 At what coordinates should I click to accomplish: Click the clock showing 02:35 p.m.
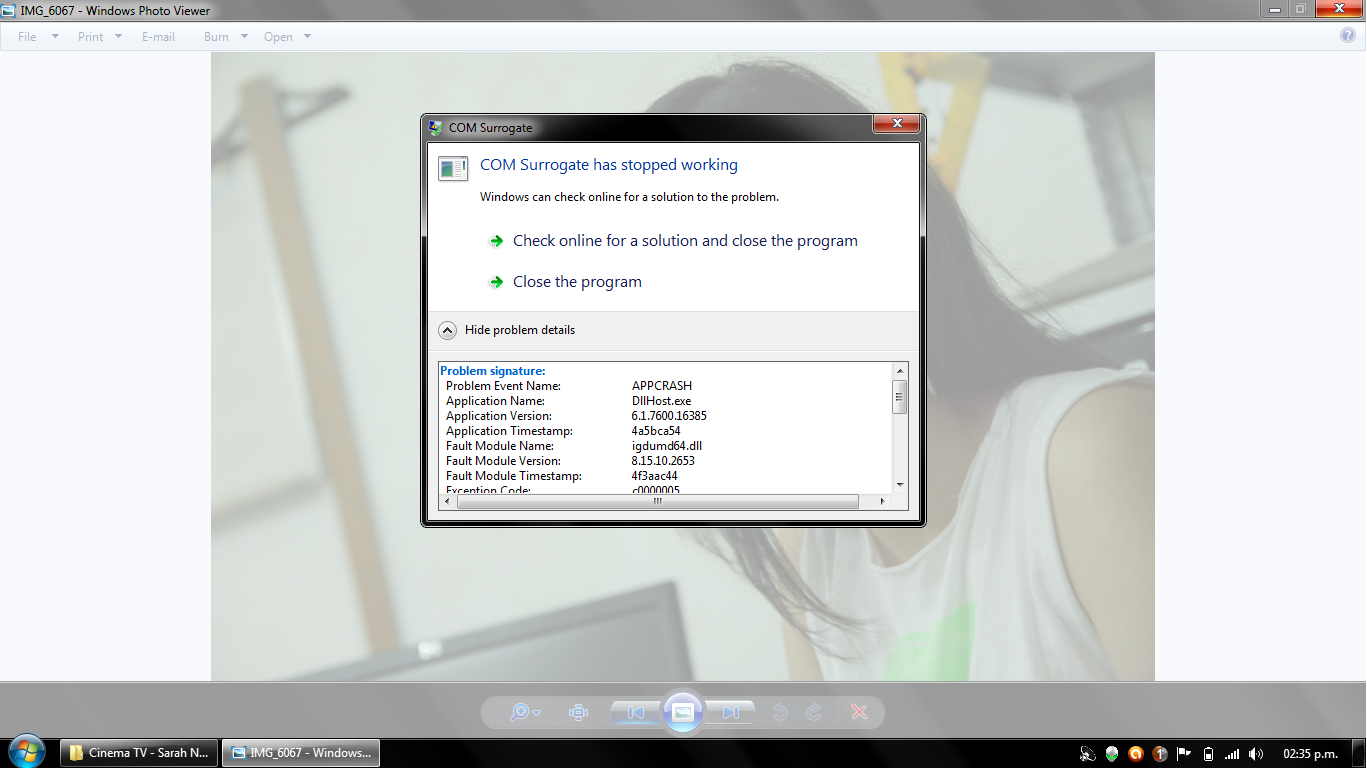[1310, 753]
